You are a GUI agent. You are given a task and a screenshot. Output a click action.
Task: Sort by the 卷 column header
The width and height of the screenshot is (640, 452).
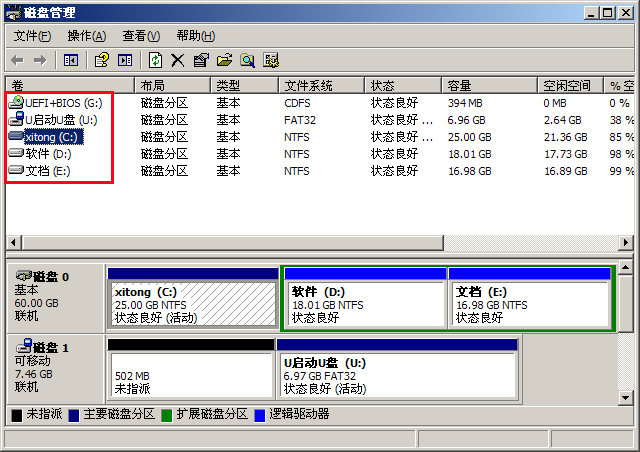[70, 85]
